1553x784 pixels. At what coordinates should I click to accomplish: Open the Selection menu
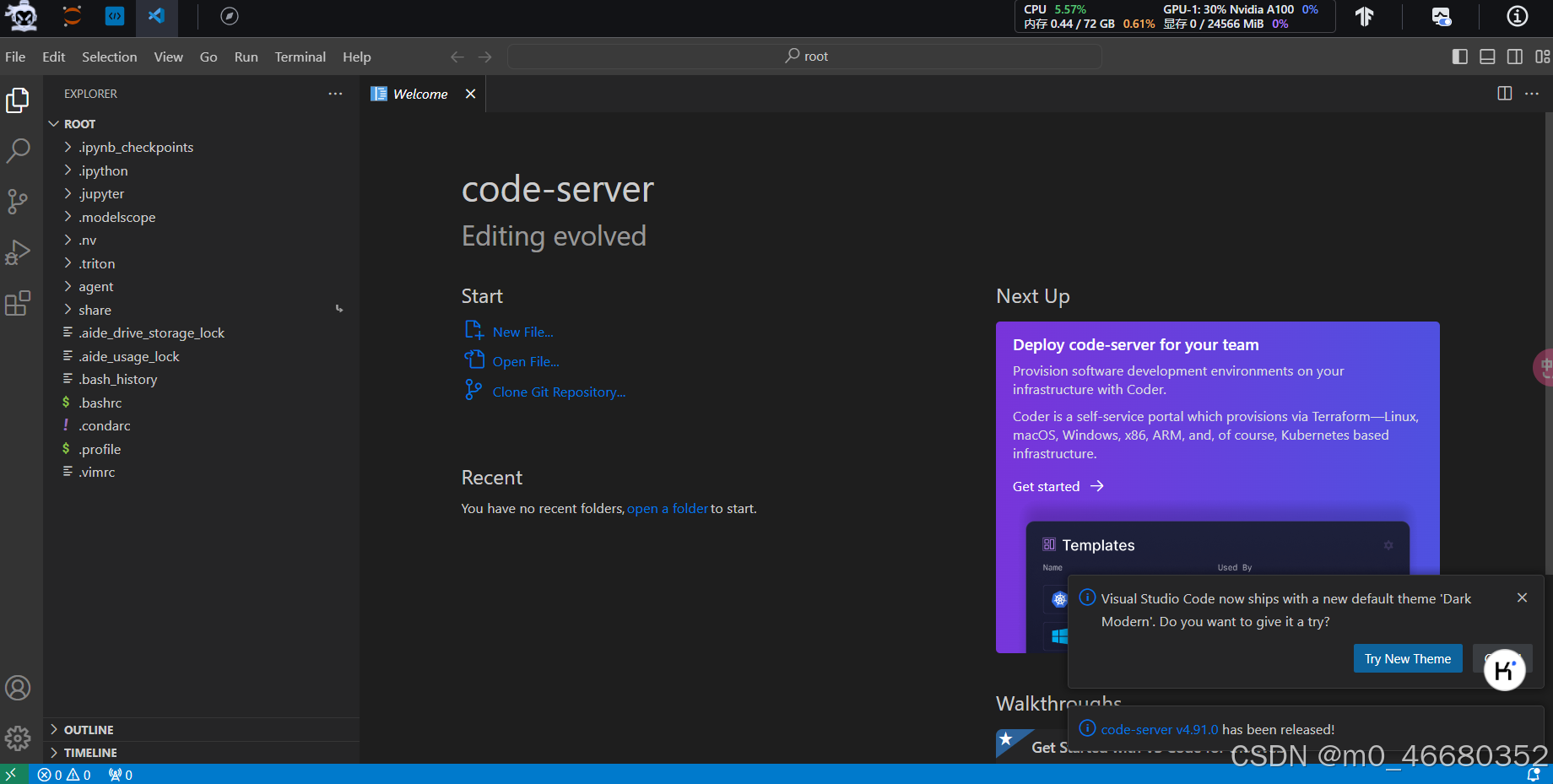pyautogui.click(x=109, y=57)
